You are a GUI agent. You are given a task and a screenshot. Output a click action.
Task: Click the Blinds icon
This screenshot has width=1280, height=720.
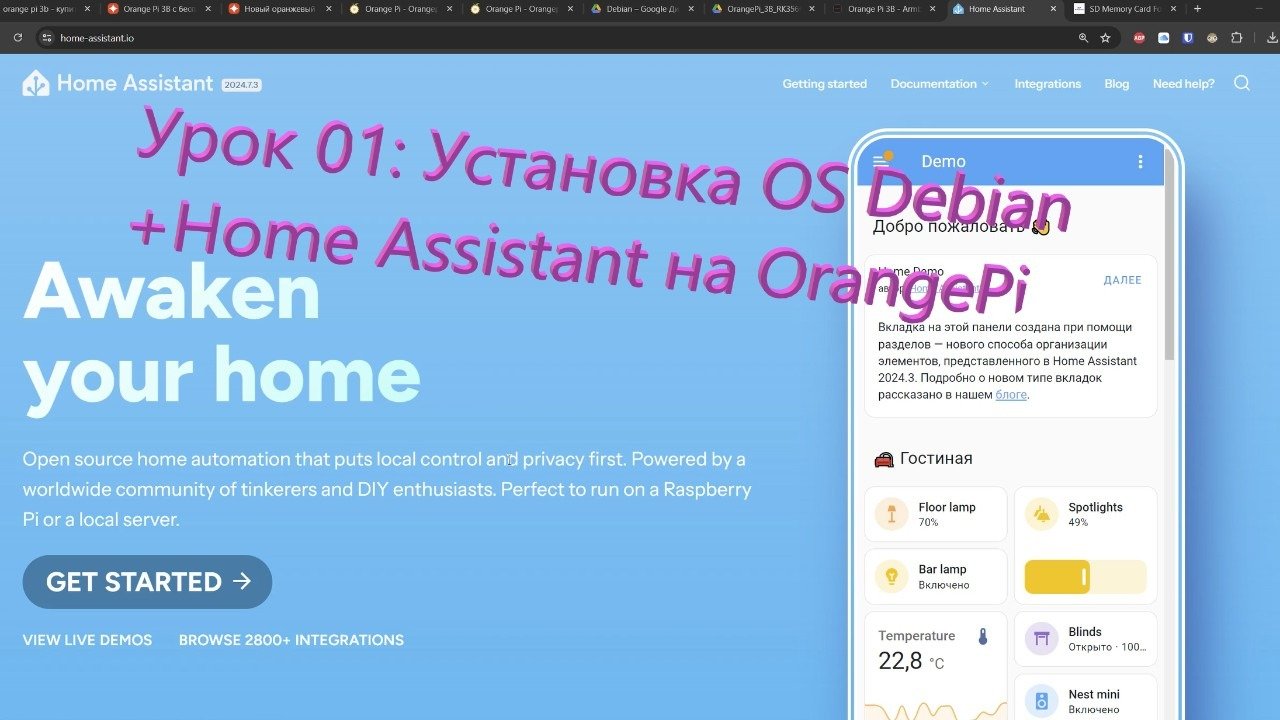pos(1041,639)
